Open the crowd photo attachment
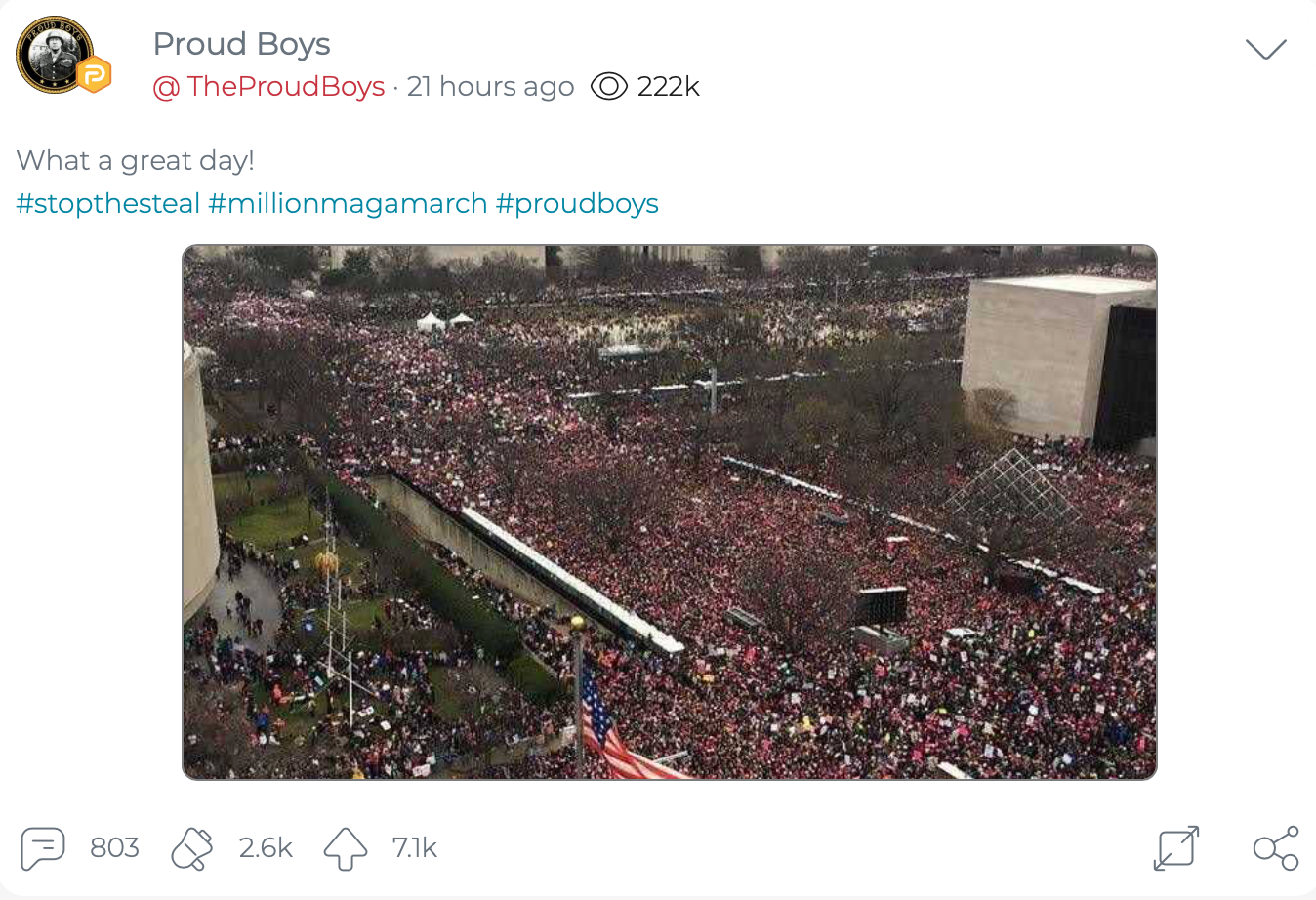 coord(670,512)
